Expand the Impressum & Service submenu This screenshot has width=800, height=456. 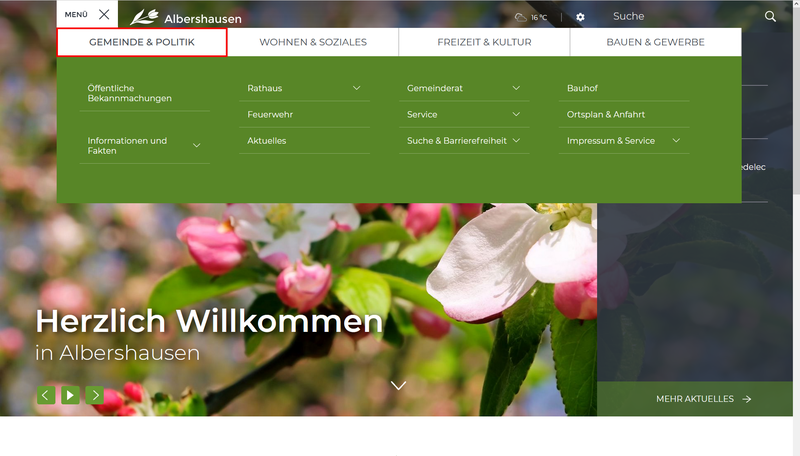[676, 141]
